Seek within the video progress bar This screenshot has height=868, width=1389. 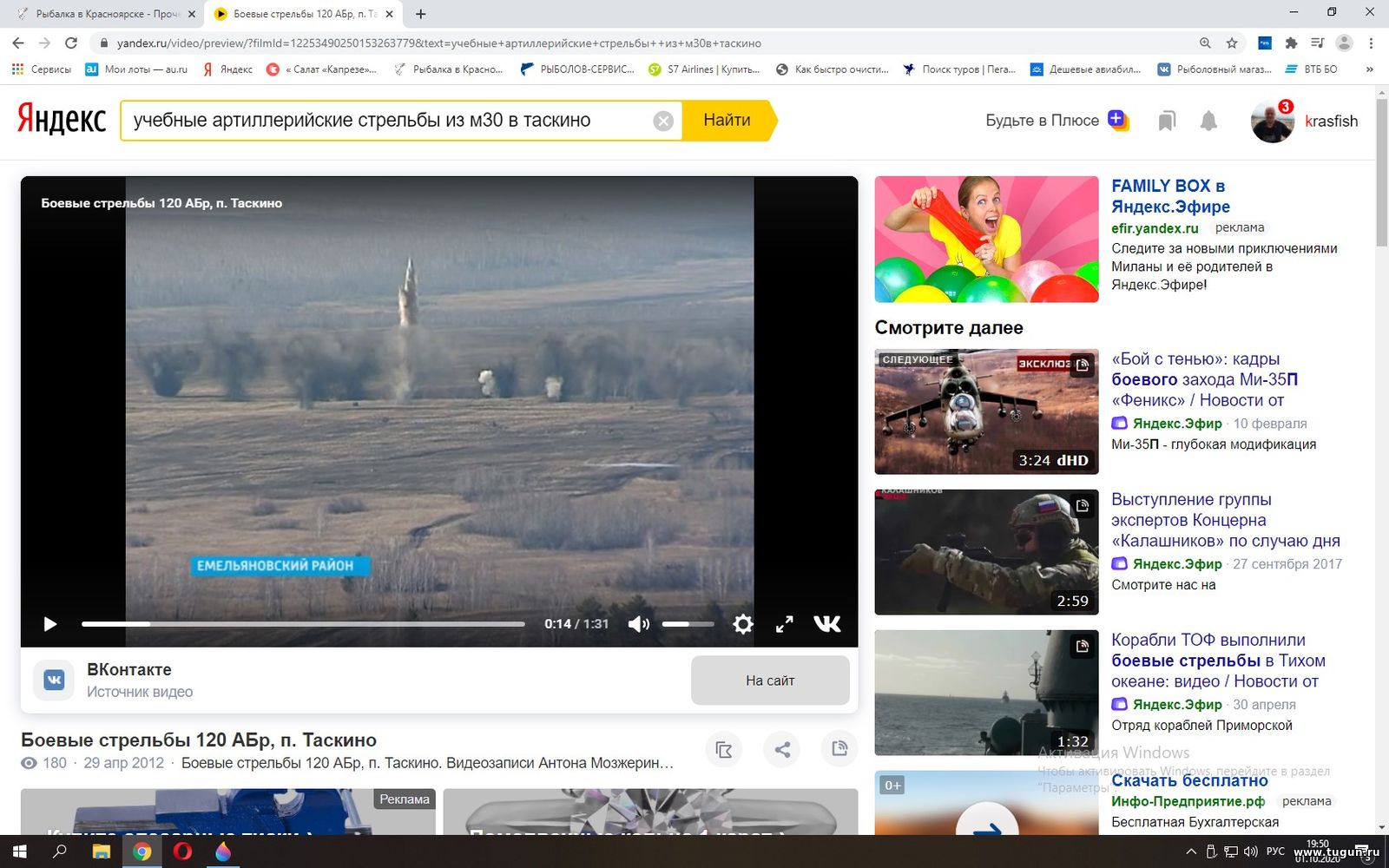point(303,624)
